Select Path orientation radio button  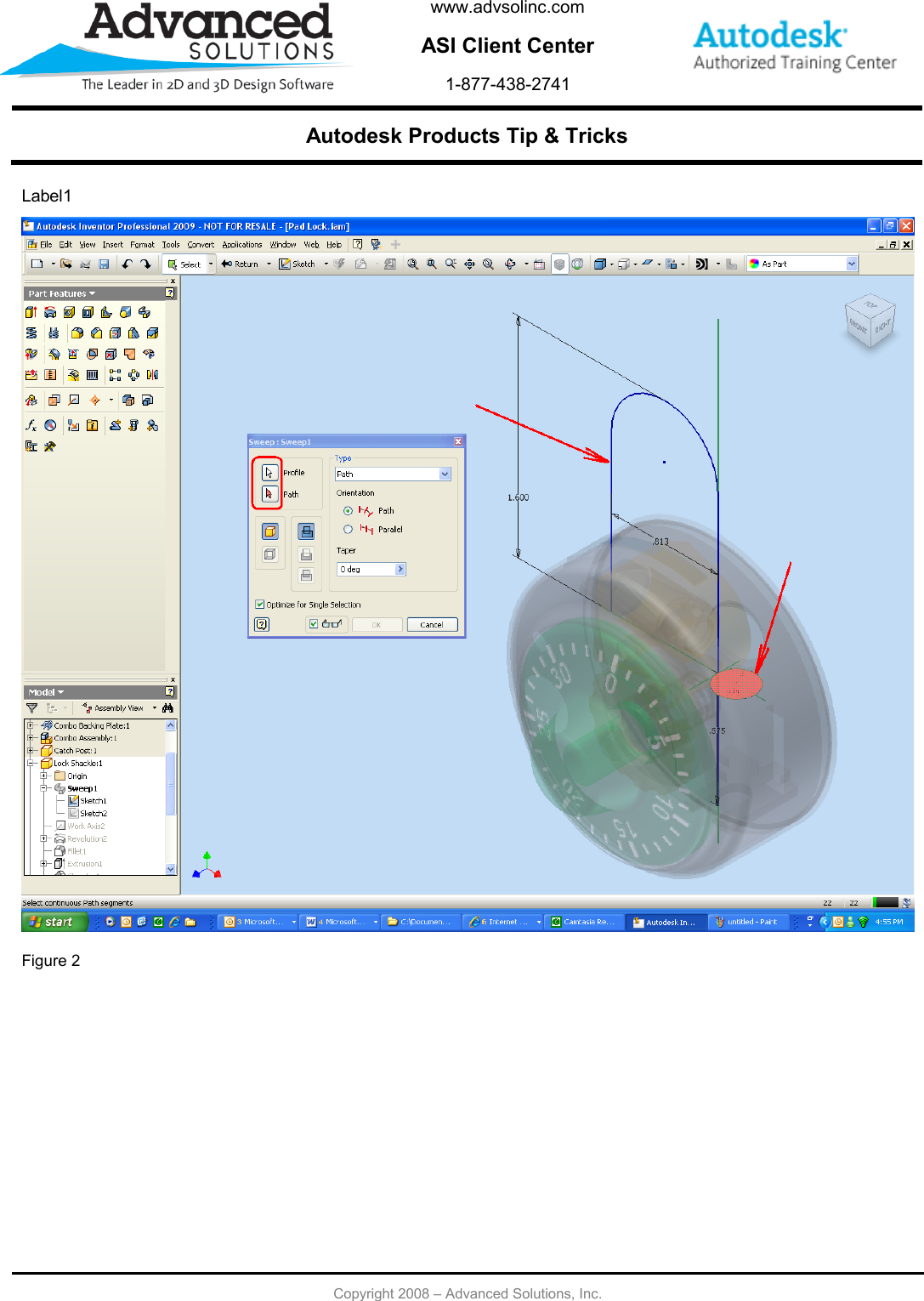pyautogui.click(x=348, y=511)
